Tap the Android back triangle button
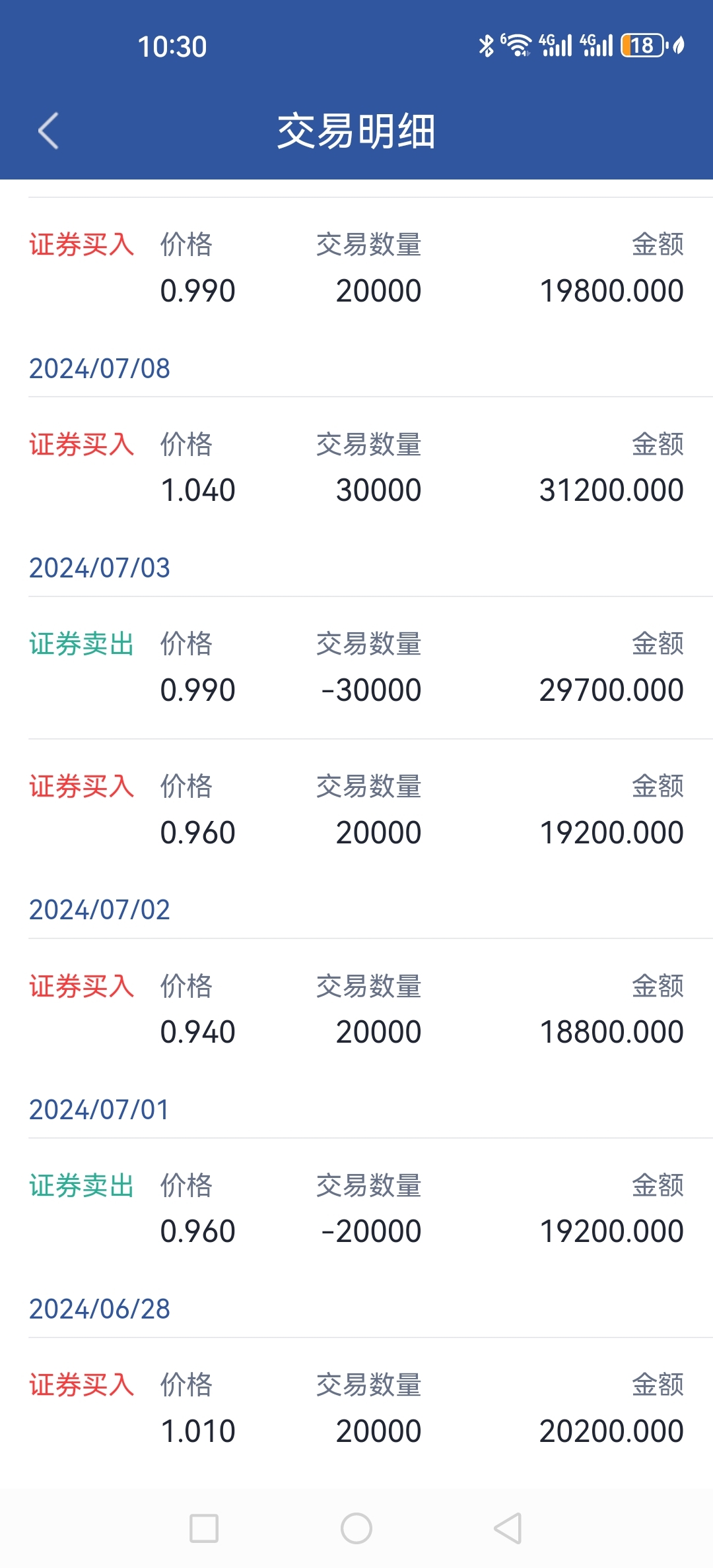Image resolution: width=713 pixels, height=1568 pixels. [508, 1528]
